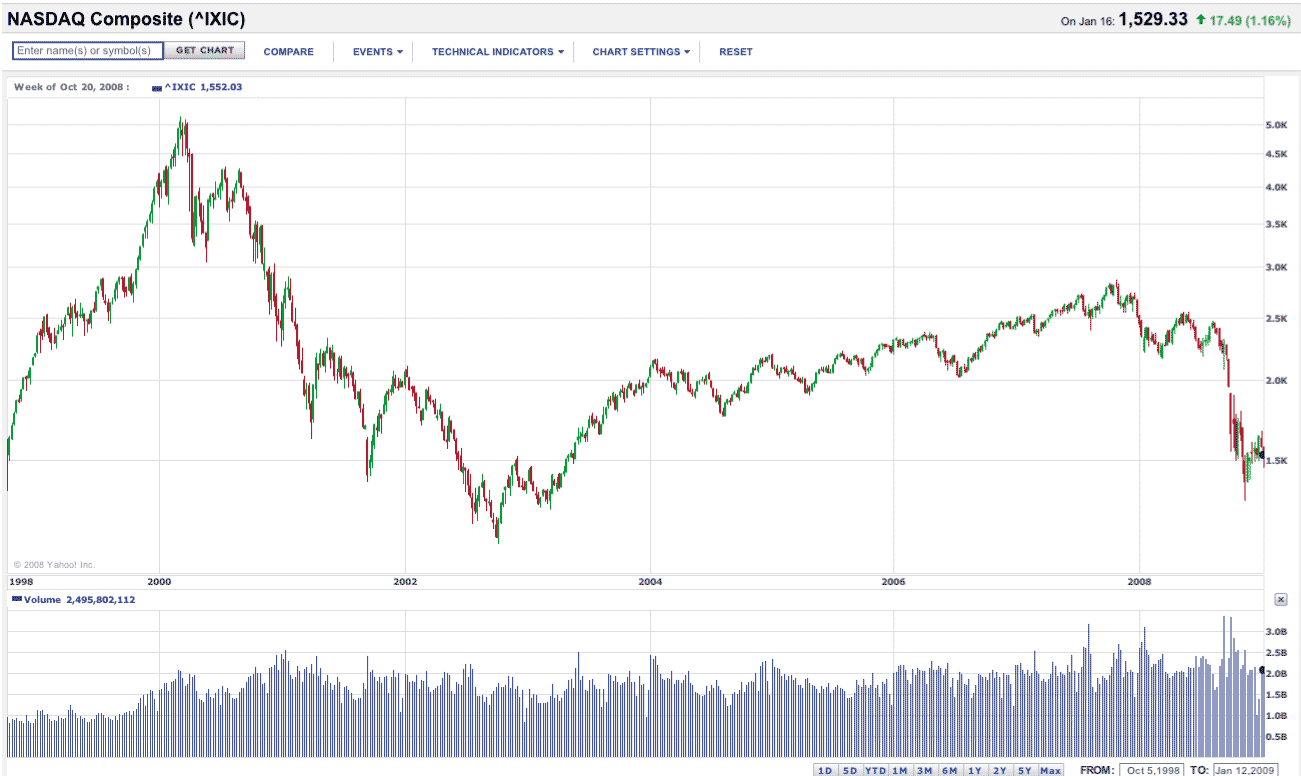Click the 2008 year axis label
This screenshot has width=1301, height=776.
(x=1138, y=581)
